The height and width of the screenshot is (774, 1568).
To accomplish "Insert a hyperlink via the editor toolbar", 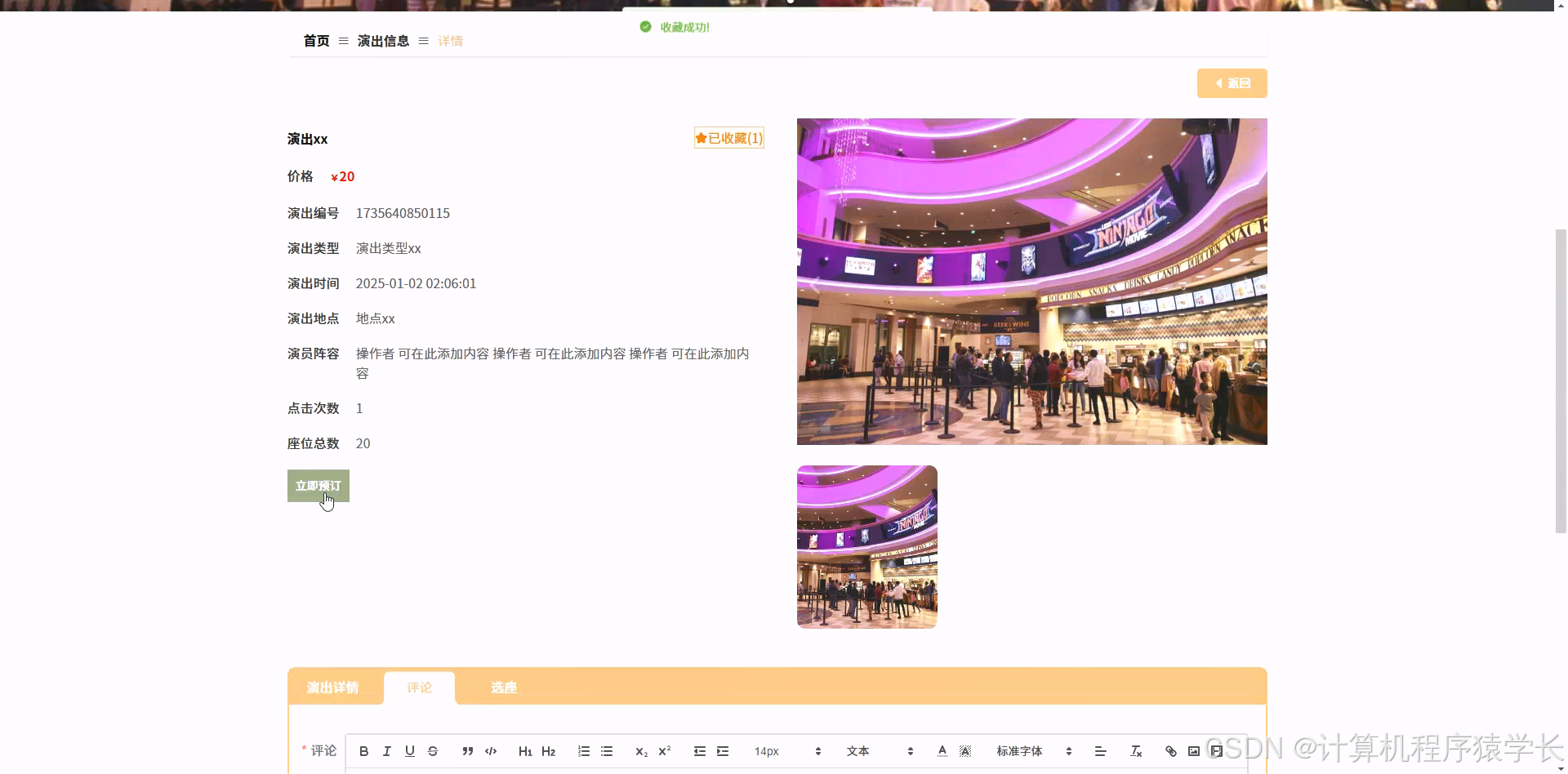I will (1169, 751).
